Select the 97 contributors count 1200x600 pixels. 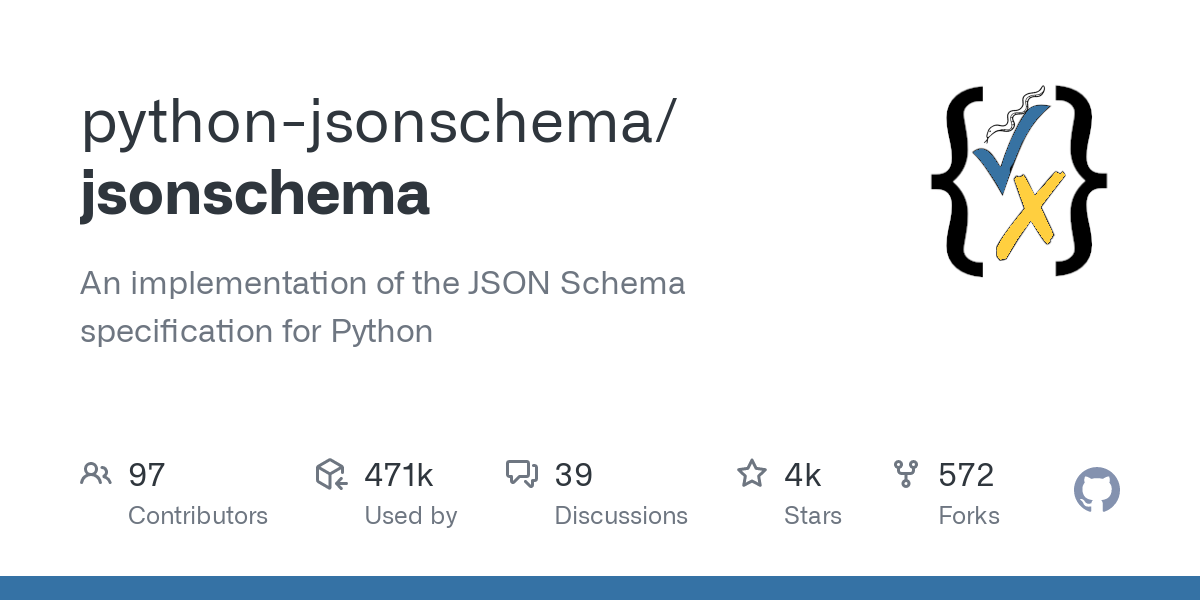click(x=147, y=475)
